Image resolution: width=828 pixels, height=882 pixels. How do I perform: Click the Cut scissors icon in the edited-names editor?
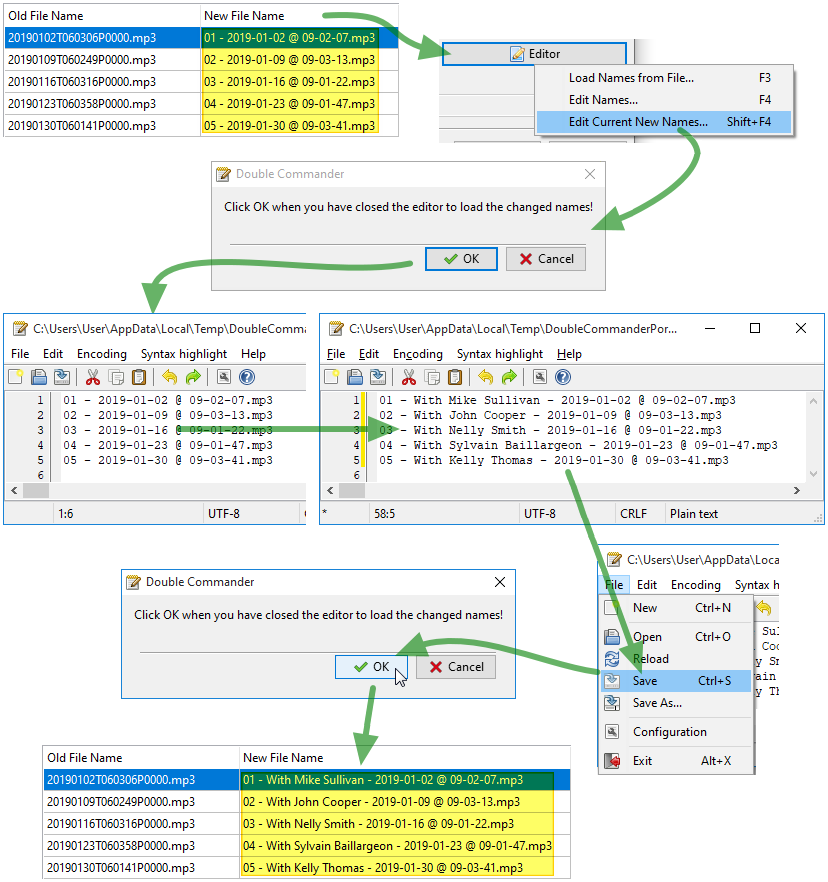(408, 377)
